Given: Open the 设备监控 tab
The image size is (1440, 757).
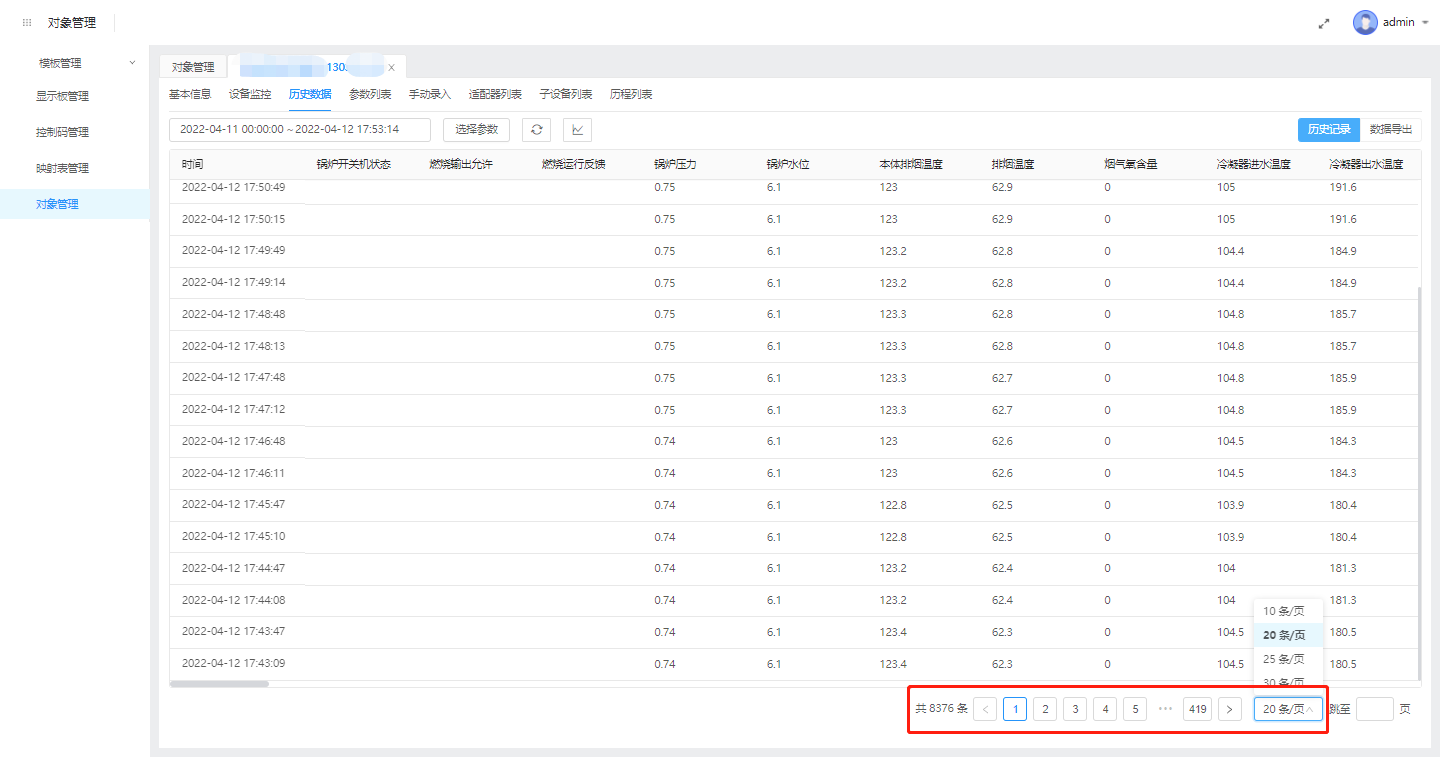Looking at the screenshot, I should 250,94.
